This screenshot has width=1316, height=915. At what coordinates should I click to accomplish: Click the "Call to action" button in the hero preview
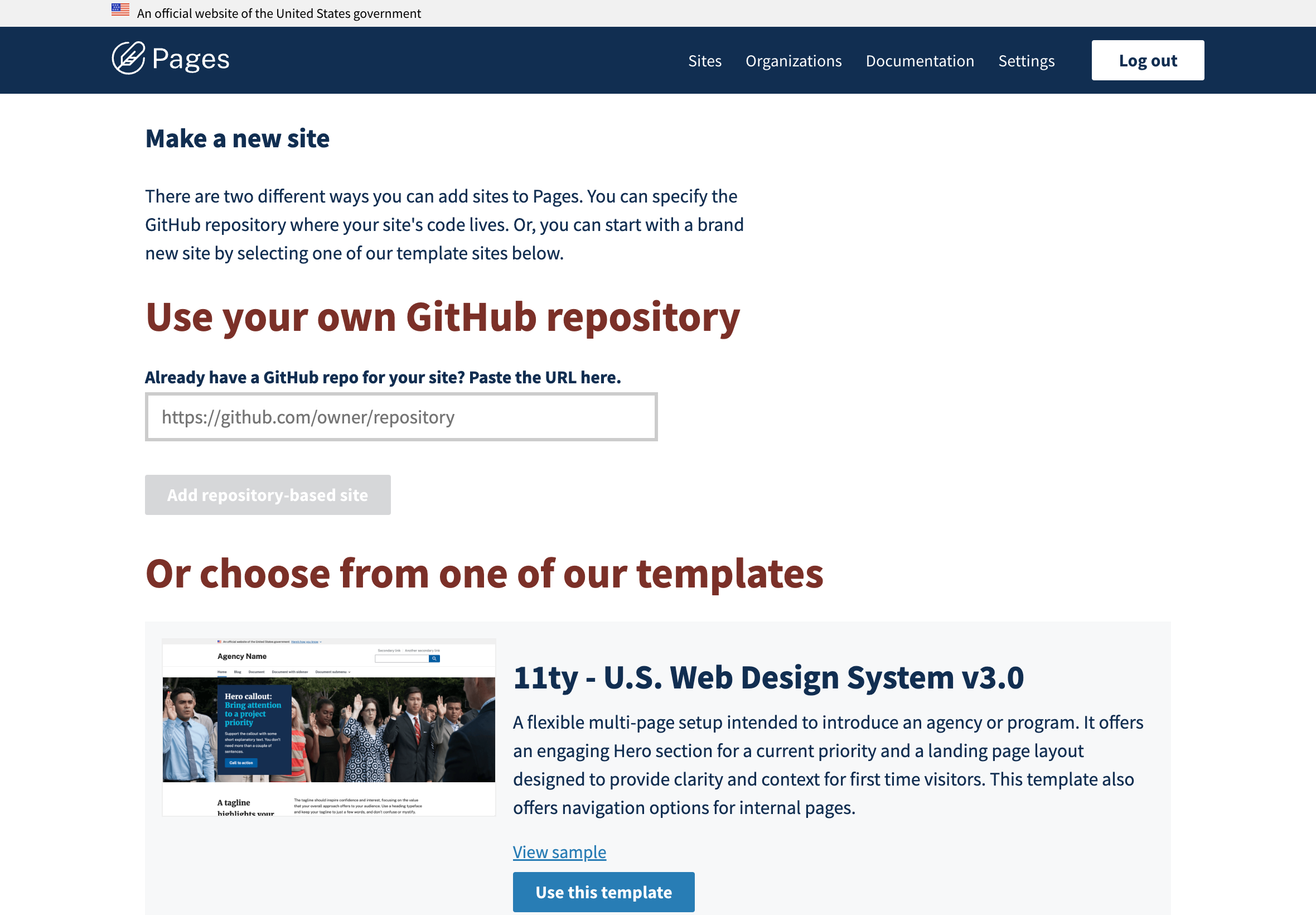click(242, 763)
